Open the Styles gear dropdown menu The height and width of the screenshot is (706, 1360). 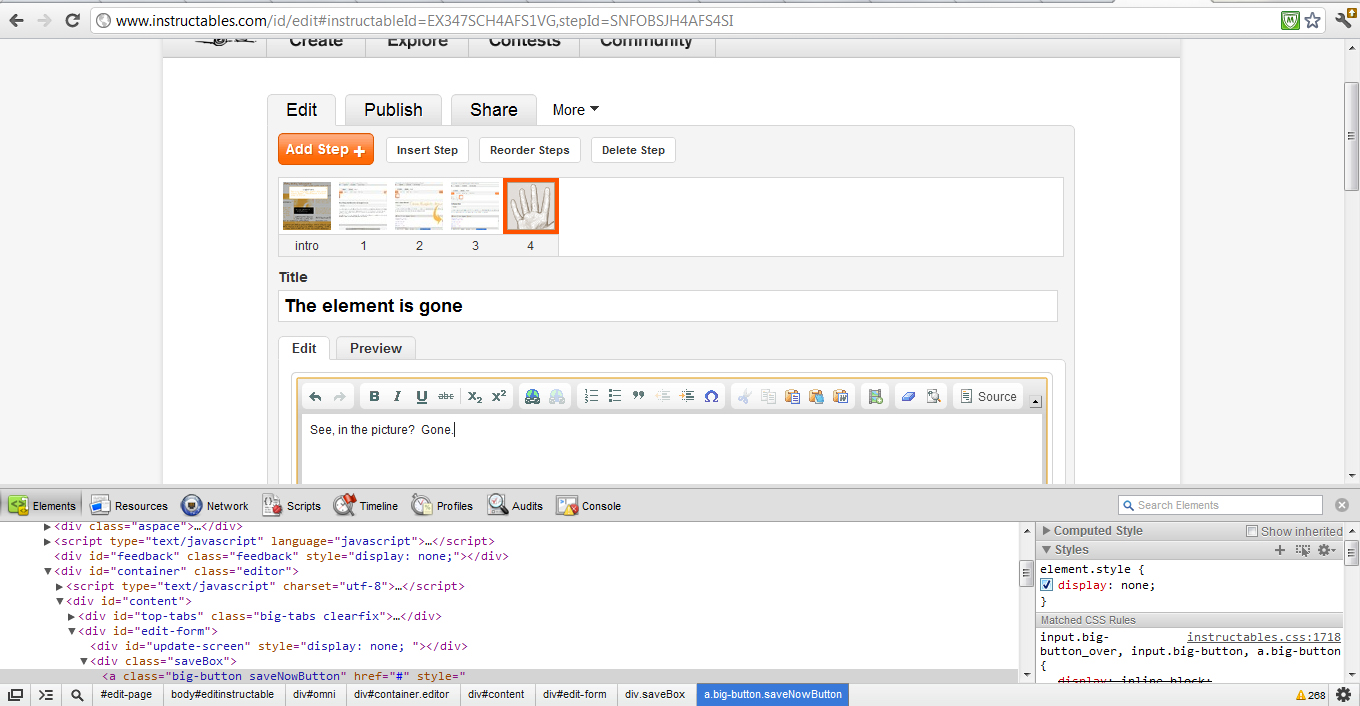click(1327, 550)
